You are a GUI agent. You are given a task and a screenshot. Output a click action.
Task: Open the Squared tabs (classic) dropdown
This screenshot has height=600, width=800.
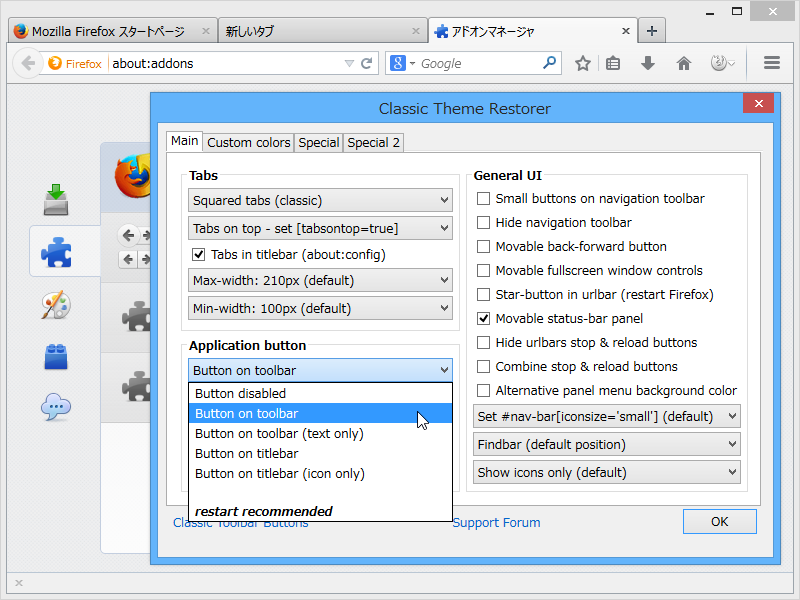pos(320,200)
